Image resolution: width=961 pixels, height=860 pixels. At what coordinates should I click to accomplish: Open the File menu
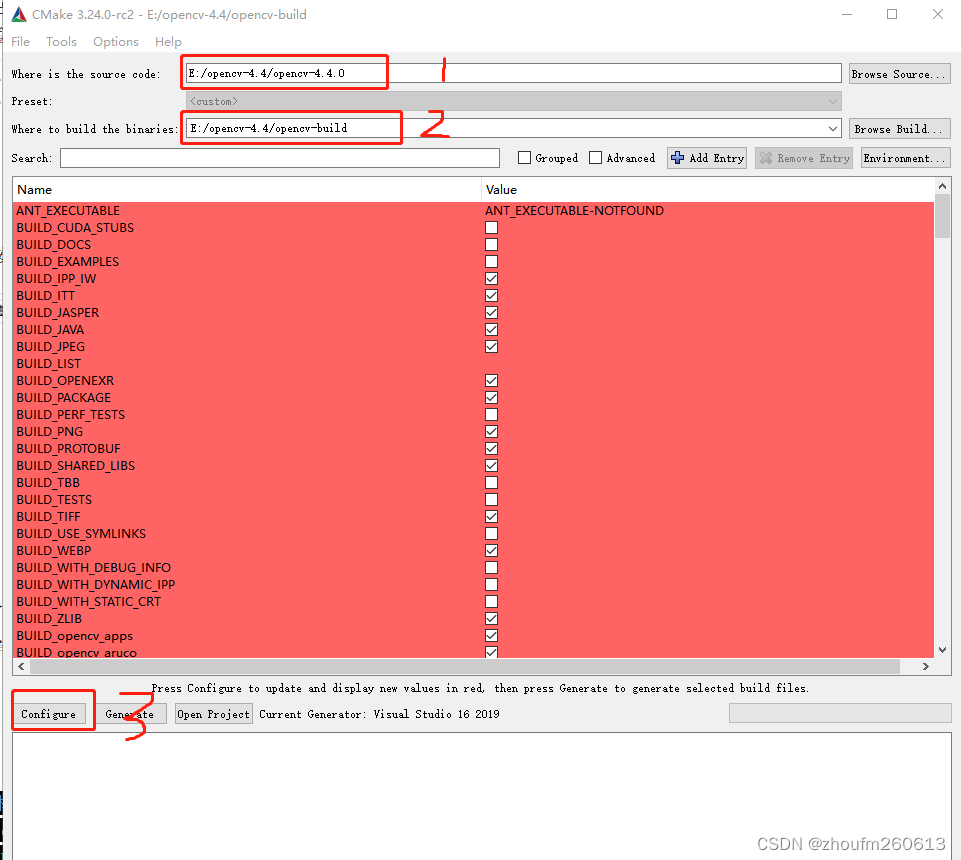point(20,42)
